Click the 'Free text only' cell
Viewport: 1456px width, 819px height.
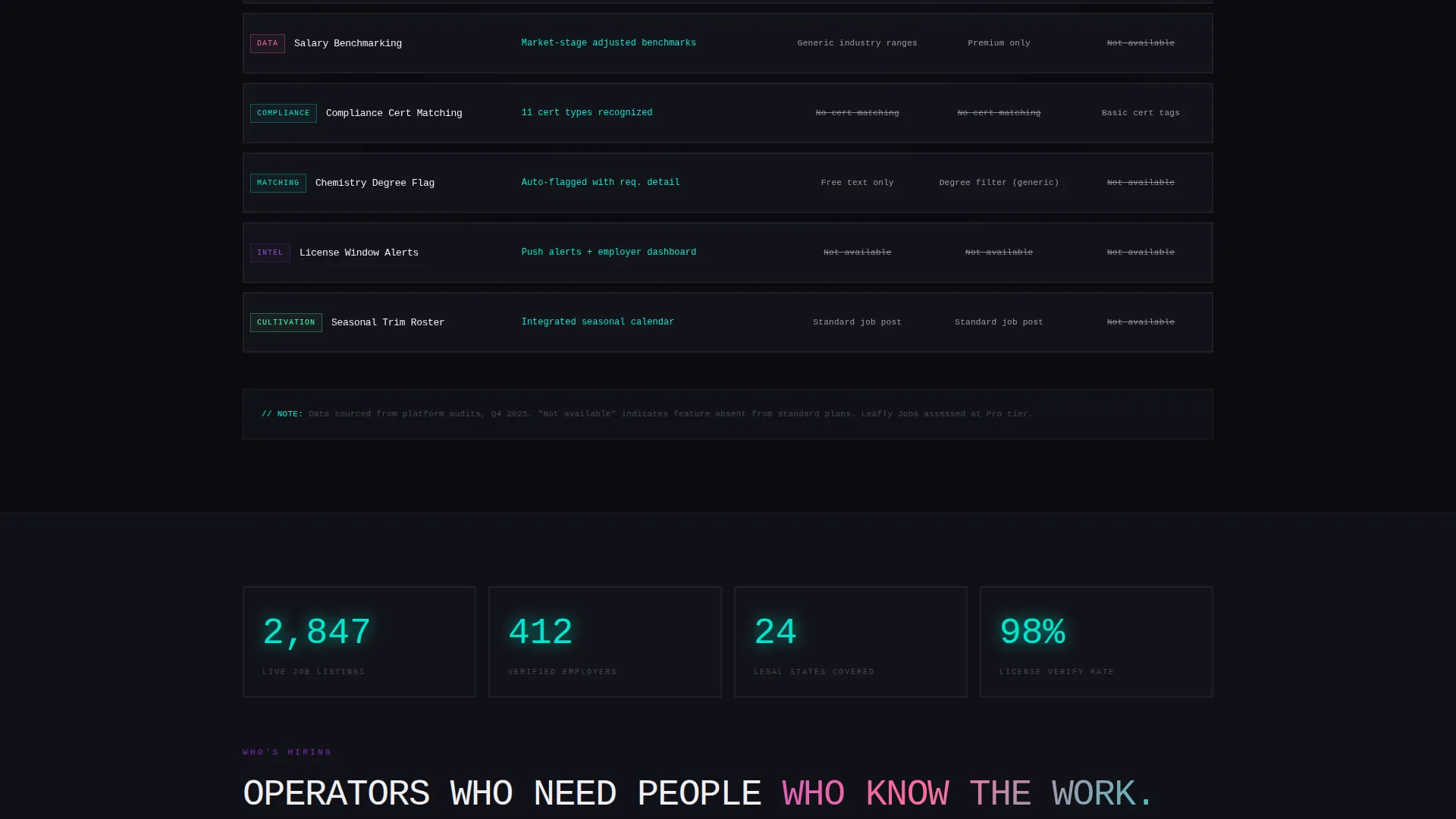coord(857,183)
